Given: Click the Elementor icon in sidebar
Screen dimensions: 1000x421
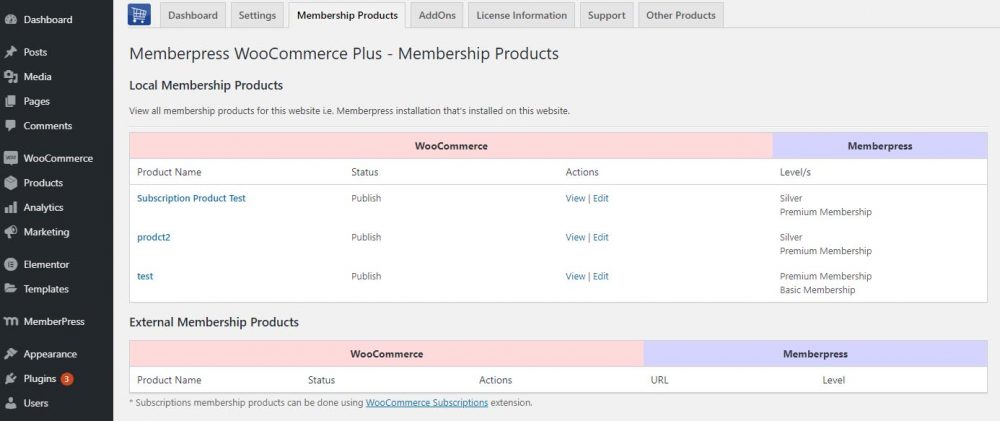Looking at the screenshot, I should tap(11, 265).
